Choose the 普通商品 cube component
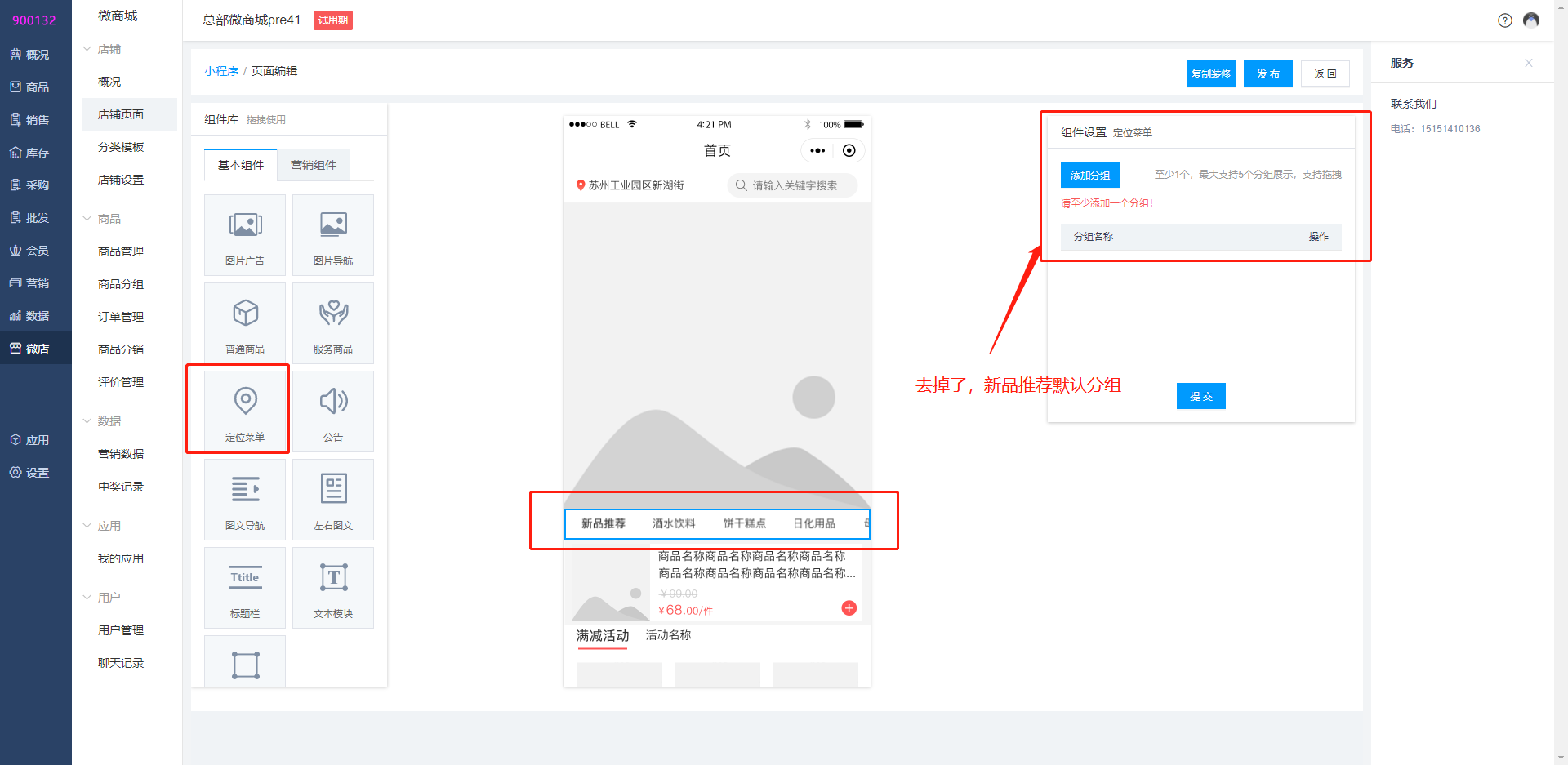Image resolution: width=1568 pixels, height=765 pixels. [x=245, y=314]
